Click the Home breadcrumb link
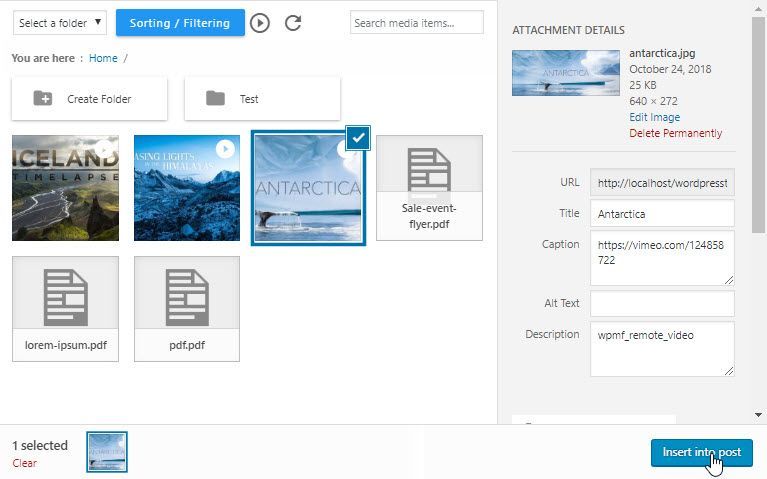Viewport: 767px width, 479px height. (x=103, y=58)
